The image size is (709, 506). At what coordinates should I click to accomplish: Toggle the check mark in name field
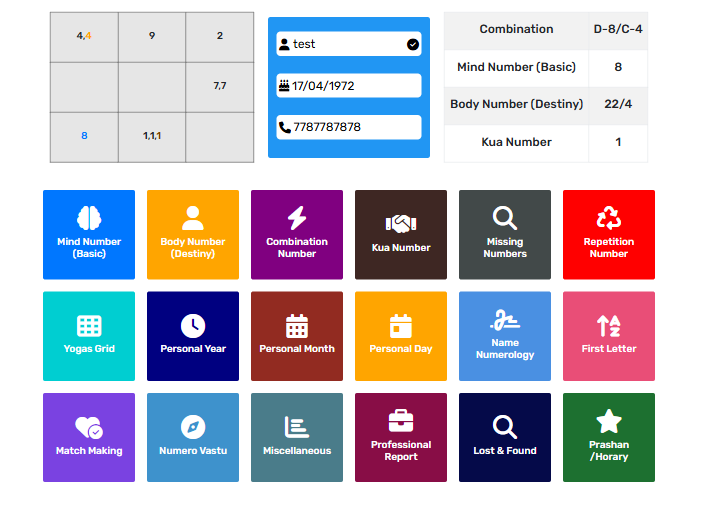pyautogui.click(x=413, y=44)
